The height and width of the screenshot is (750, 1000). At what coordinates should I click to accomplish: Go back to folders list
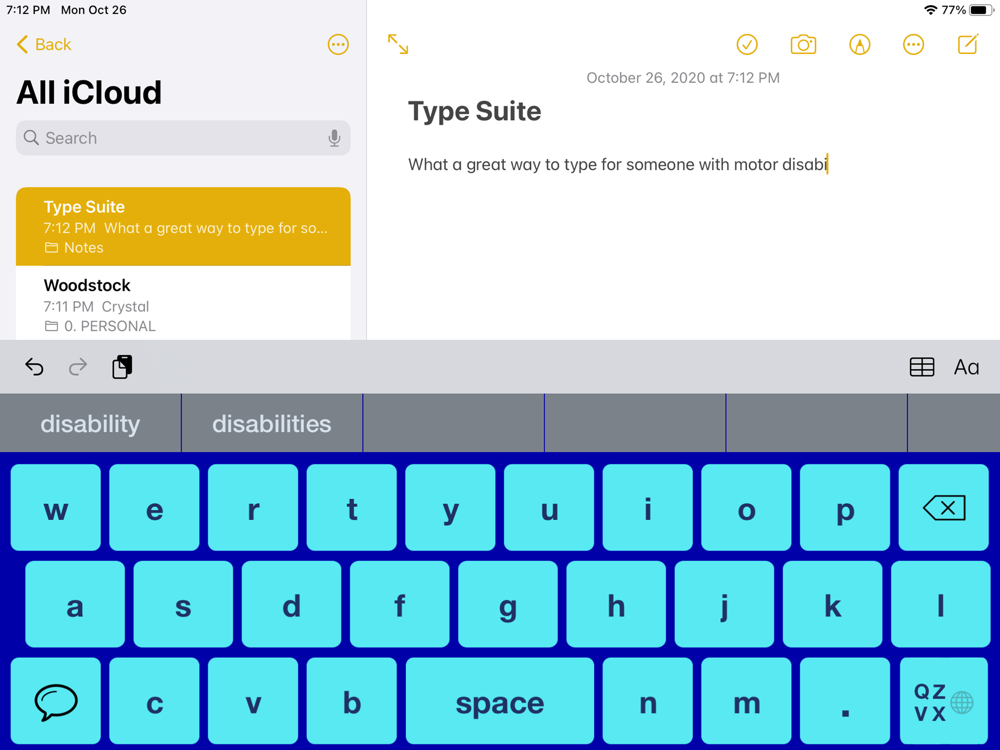pos(43,45)
